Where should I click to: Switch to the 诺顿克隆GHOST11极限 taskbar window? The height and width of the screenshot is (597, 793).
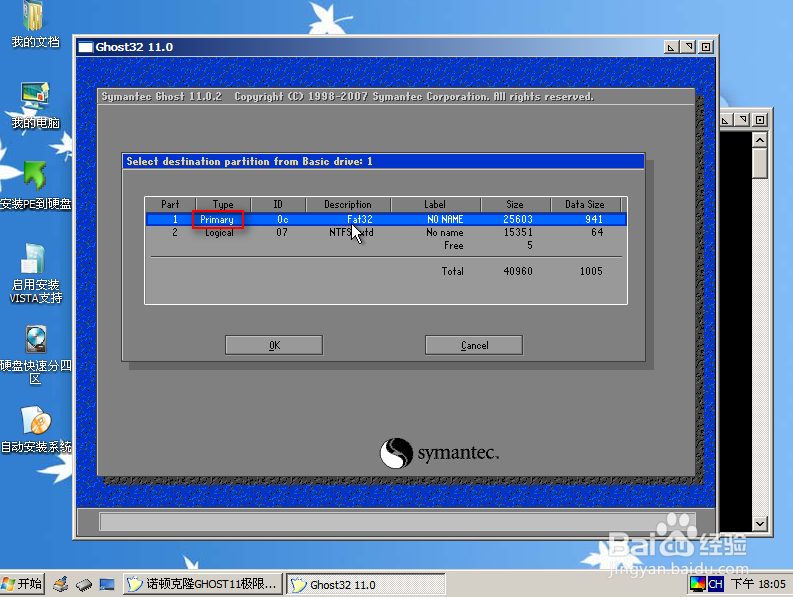(x=202, y=584)
